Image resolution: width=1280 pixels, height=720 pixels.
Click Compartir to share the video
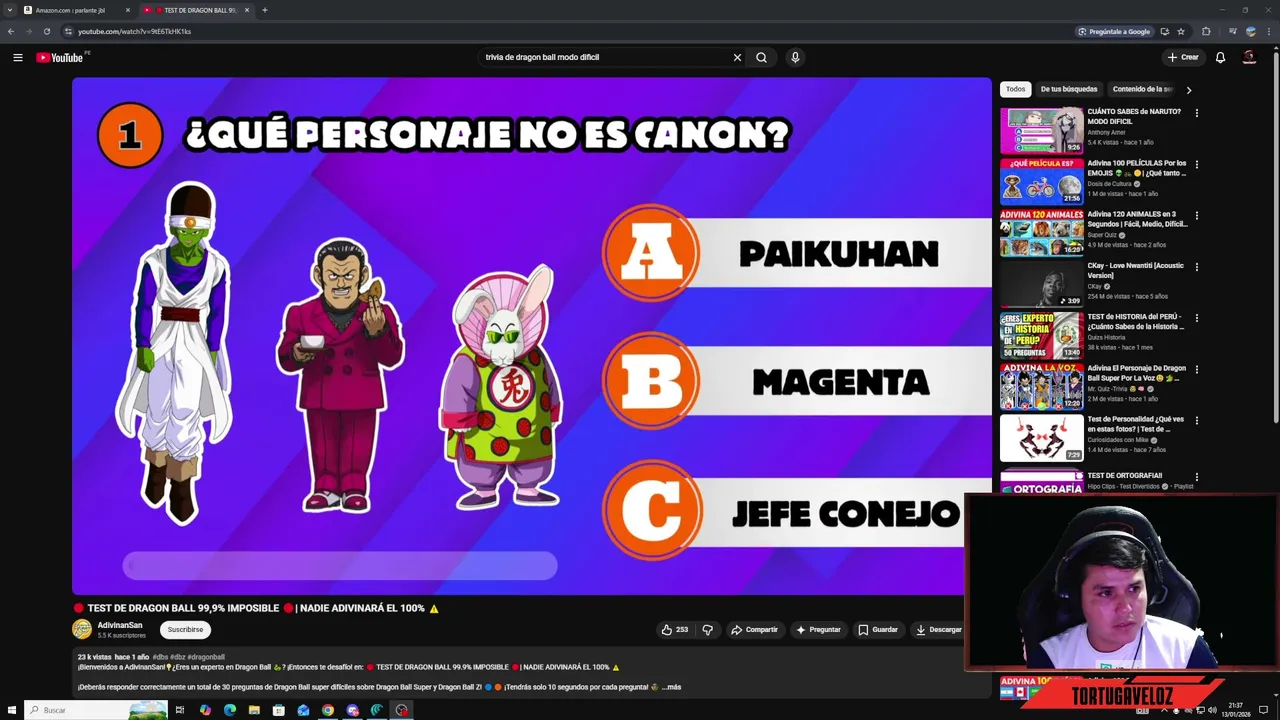(x=754, y=629)
